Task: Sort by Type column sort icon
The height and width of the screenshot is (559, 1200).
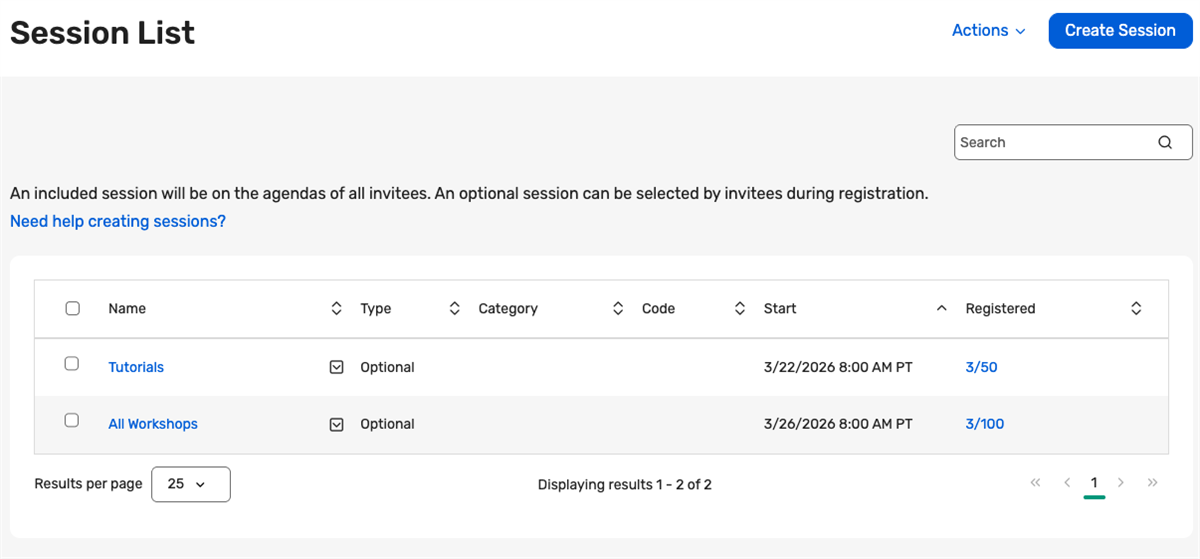Action: 454,309
